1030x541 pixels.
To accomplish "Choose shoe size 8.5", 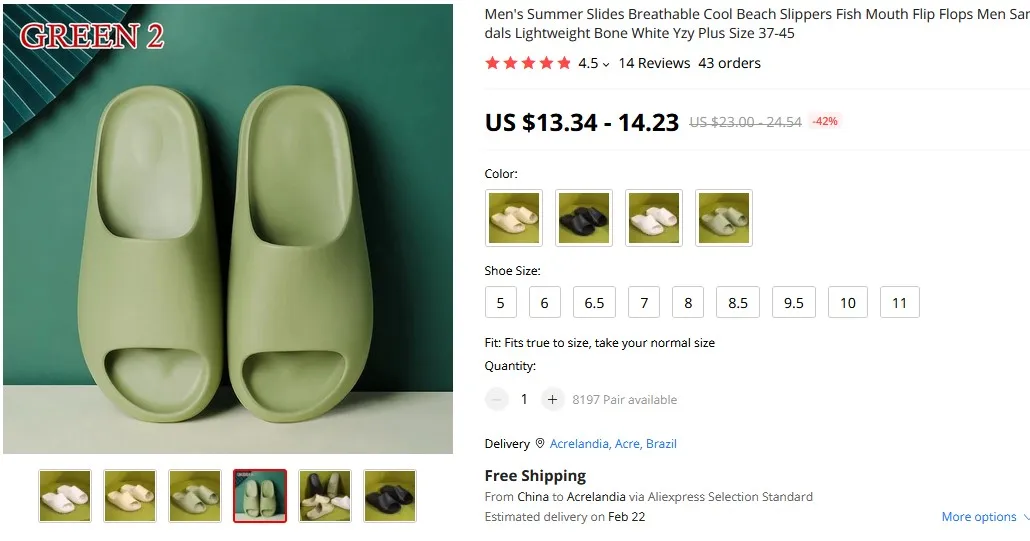I will tap(738, 303).
